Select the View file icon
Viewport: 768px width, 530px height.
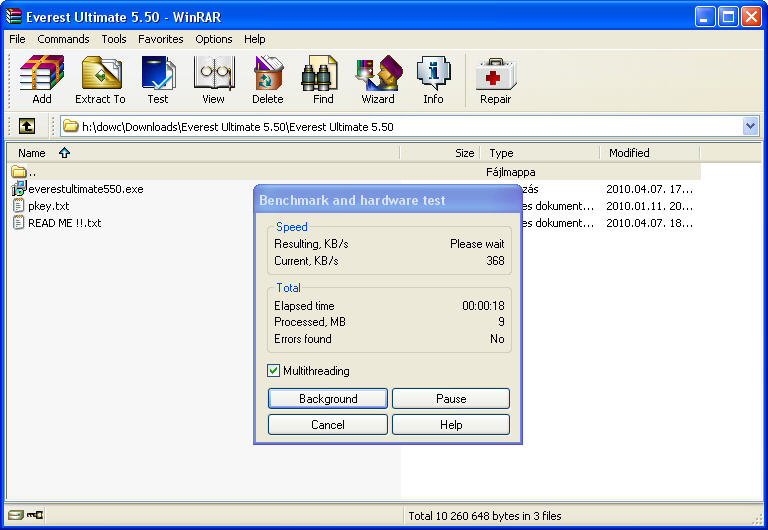[x=214, y=73]
